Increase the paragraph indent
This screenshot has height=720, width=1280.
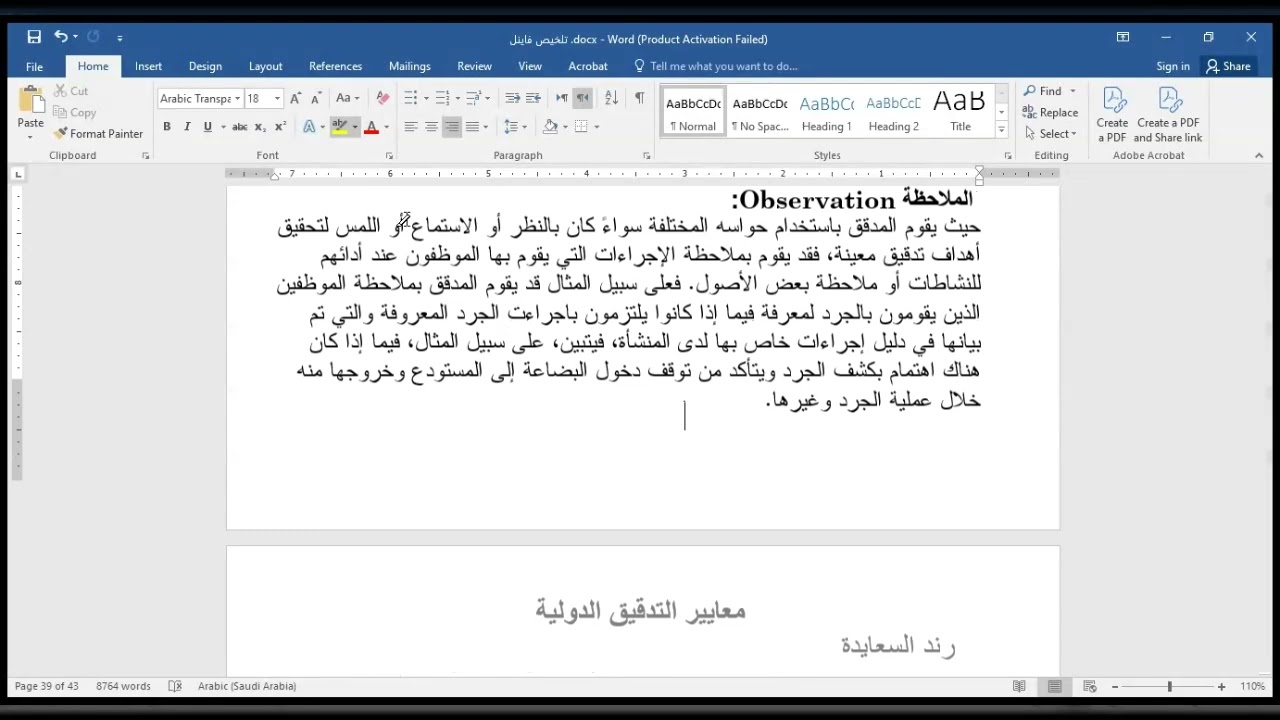(x=533, y=98)
